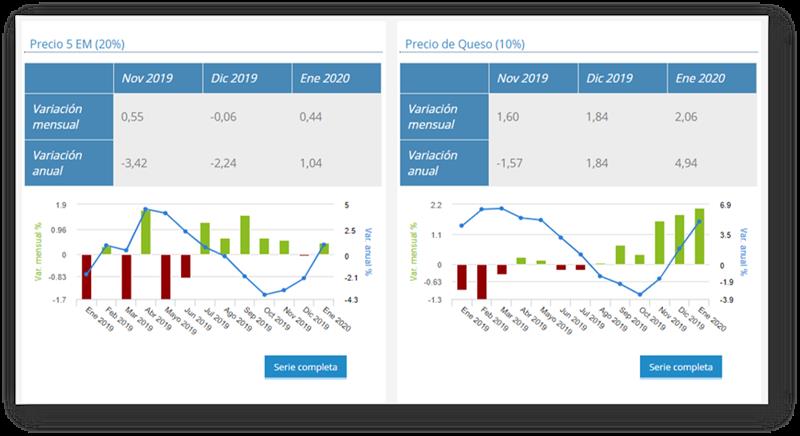800x436 pixels.
Task: Select Ene 2020 column header in Precio 5 EM table
Action: pyautogui.click(x=325, y=78)
